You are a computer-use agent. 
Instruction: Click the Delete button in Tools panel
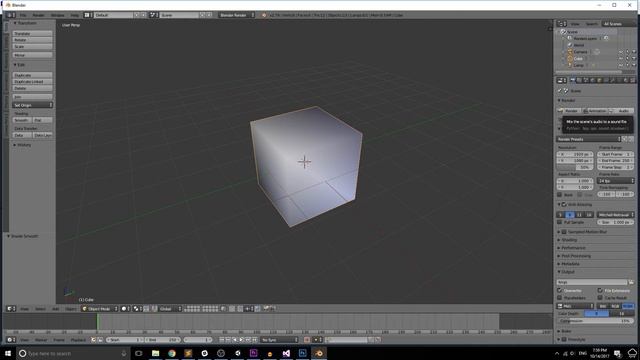pyautogui.click(x=33, y=88)
